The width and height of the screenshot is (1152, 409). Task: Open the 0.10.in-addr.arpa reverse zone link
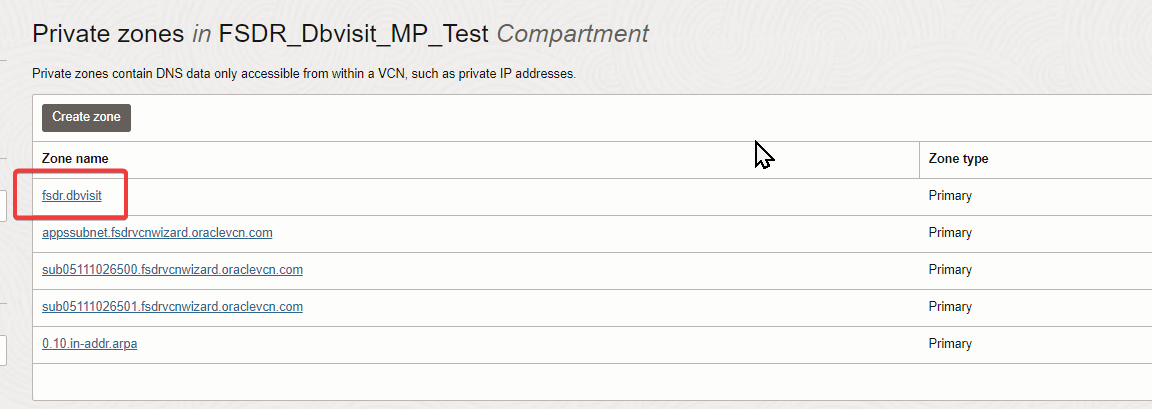[x=90, y=344]
